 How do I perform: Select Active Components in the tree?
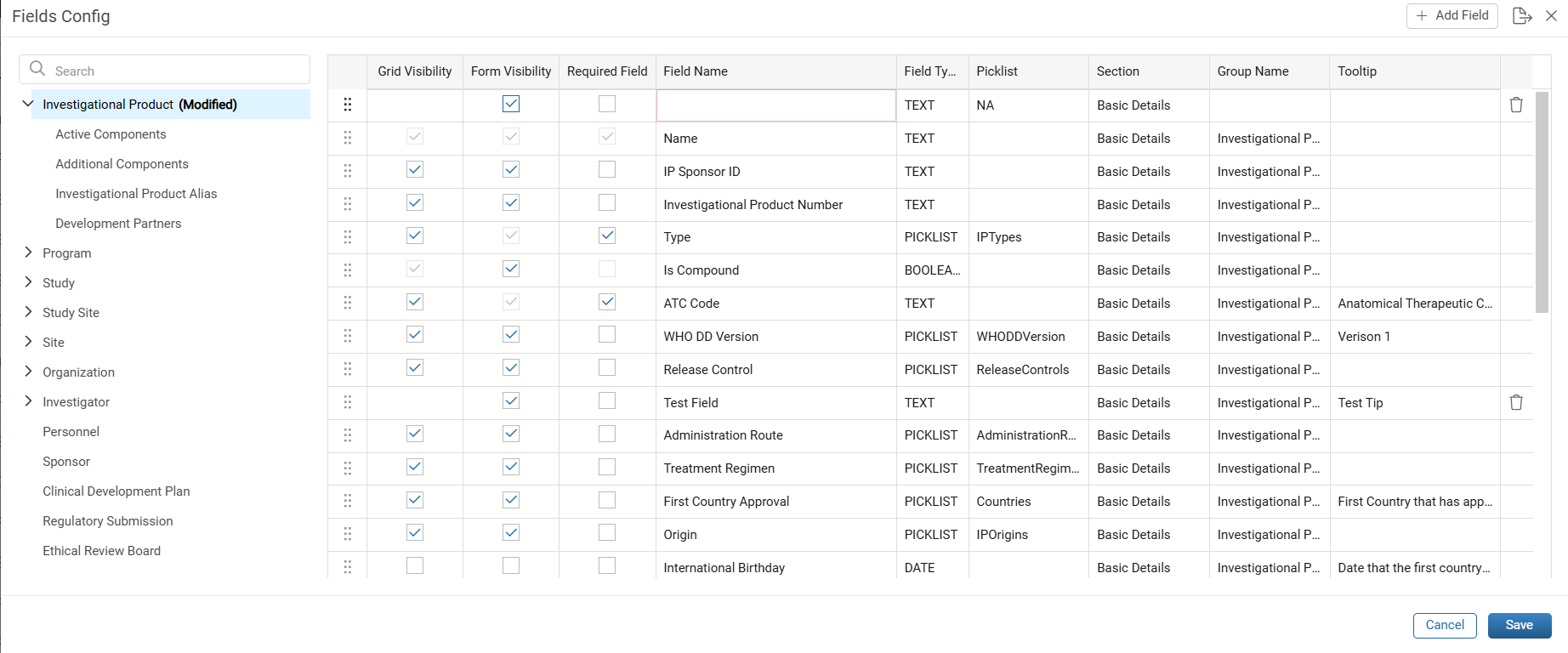(x=111, y=134)
